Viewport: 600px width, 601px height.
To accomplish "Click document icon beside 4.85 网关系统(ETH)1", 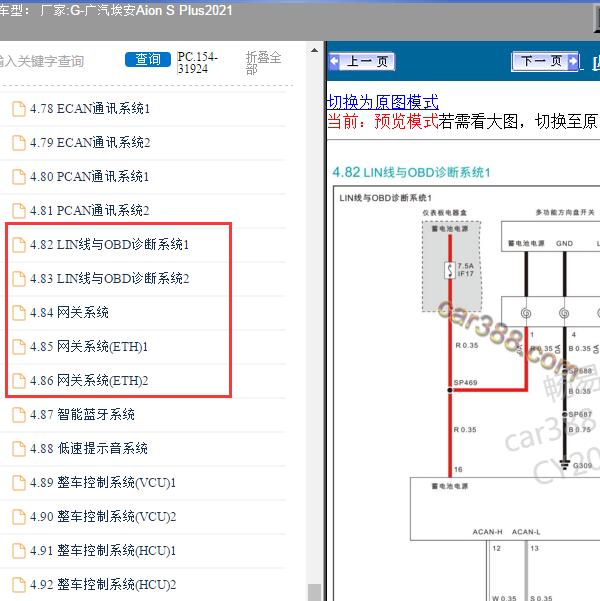I will [18, 346].
